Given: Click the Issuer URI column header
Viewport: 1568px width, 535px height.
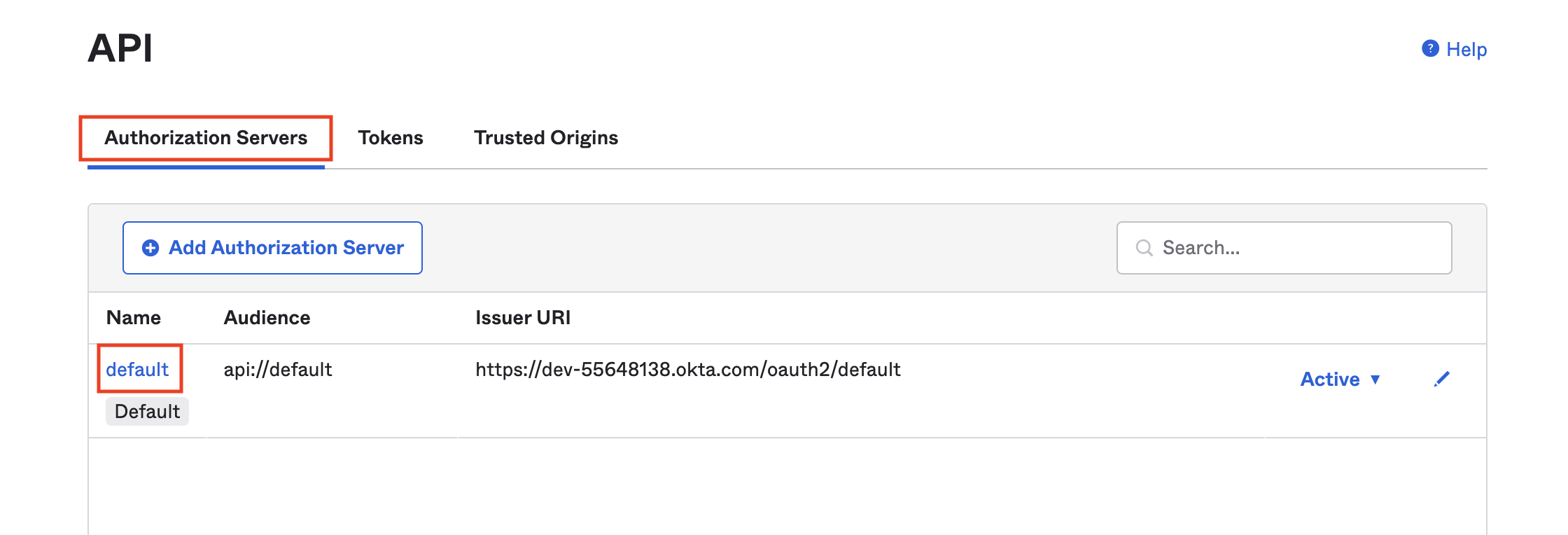Looking at the screenshot, I should tap(523, 318).
